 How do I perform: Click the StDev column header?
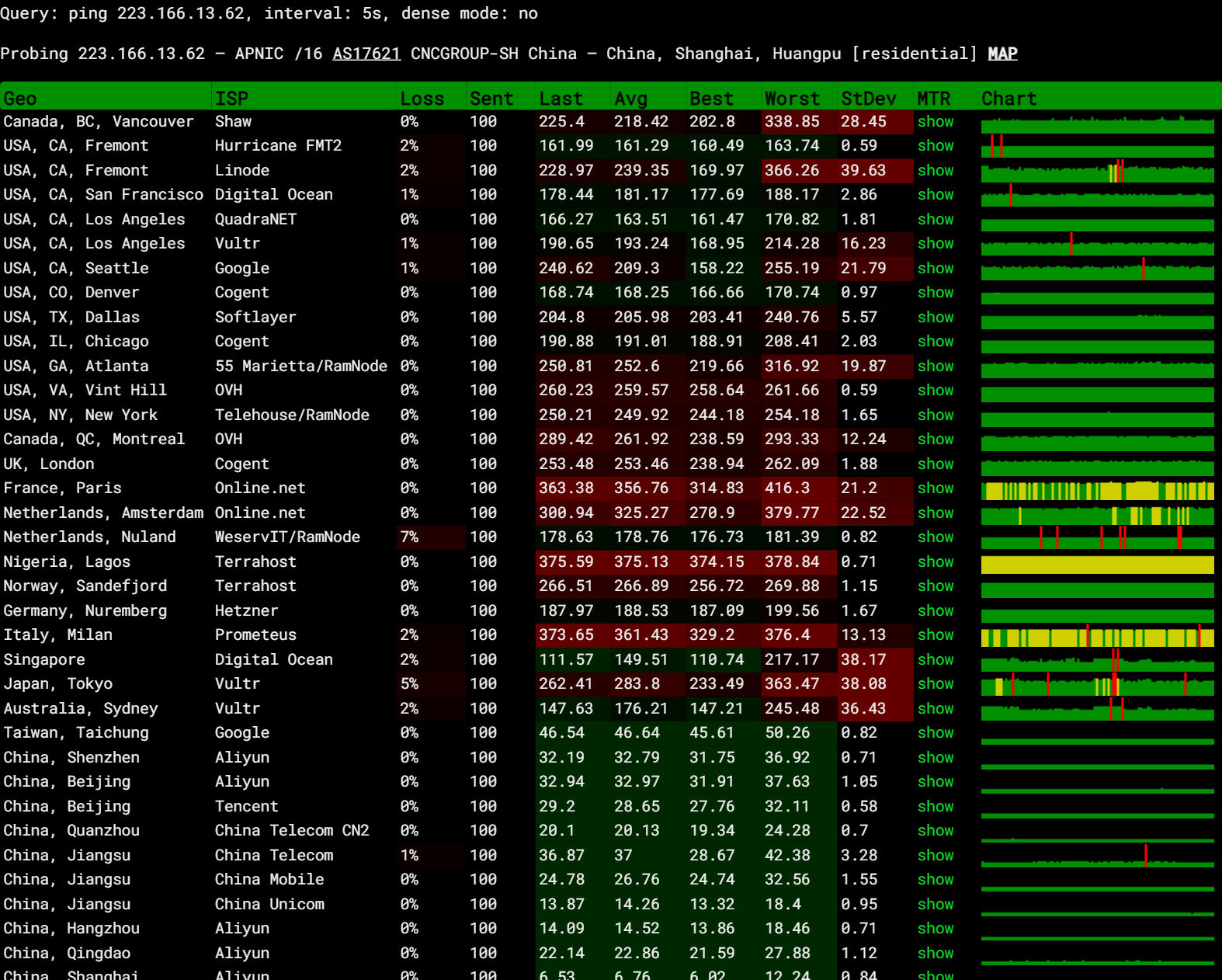[868, 99]
